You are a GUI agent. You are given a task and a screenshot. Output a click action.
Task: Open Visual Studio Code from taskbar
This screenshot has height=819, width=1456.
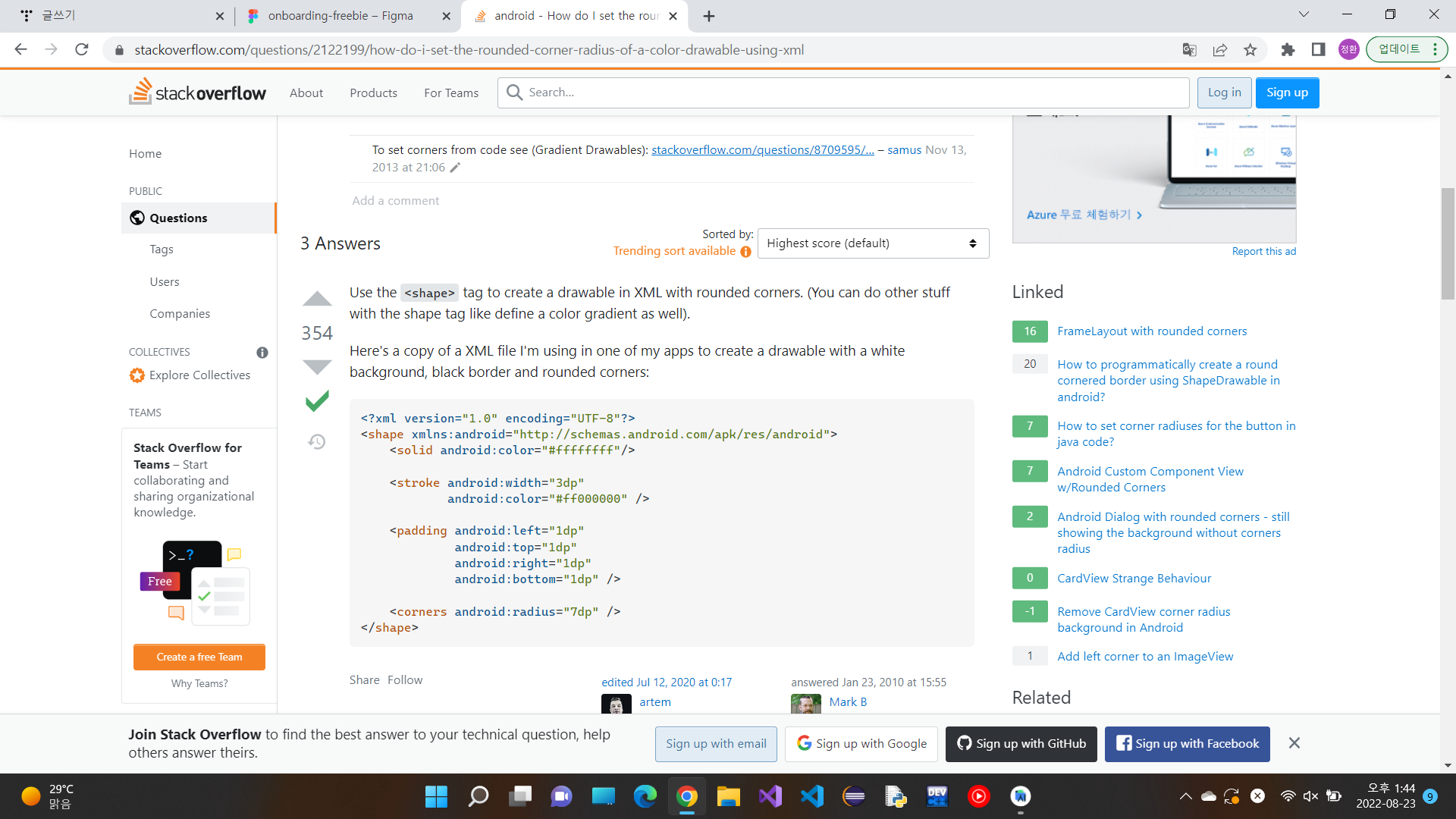[x=811, y=796]
